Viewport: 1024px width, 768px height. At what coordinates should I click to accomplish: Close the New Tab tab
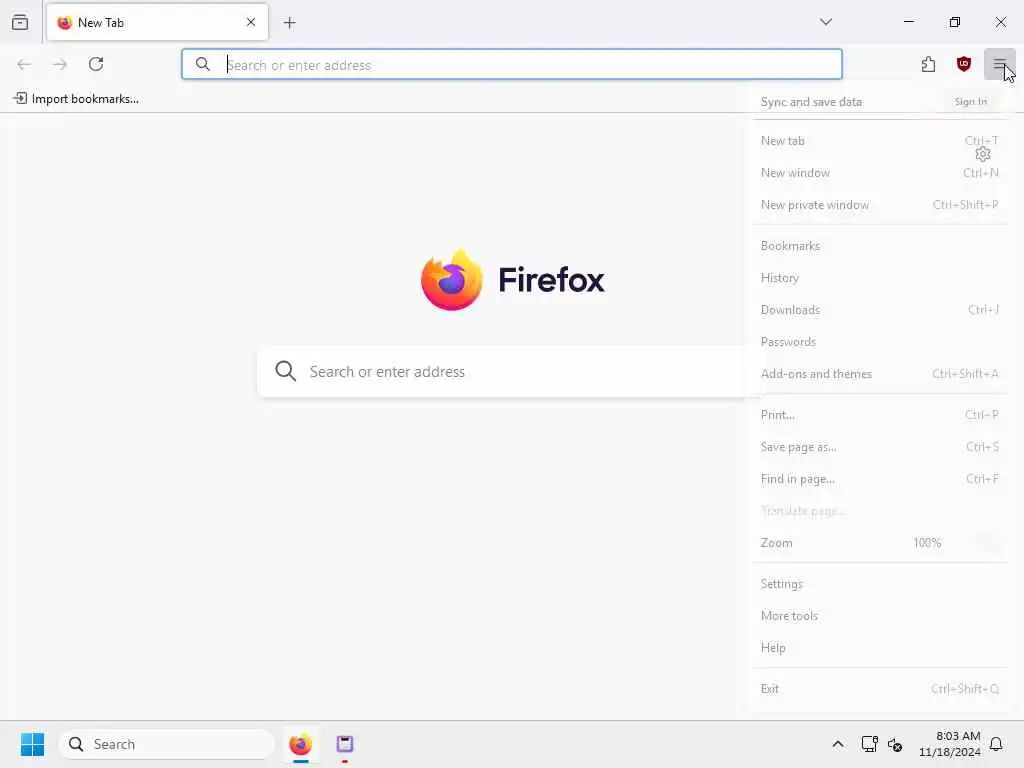click(x=251, y=22)
